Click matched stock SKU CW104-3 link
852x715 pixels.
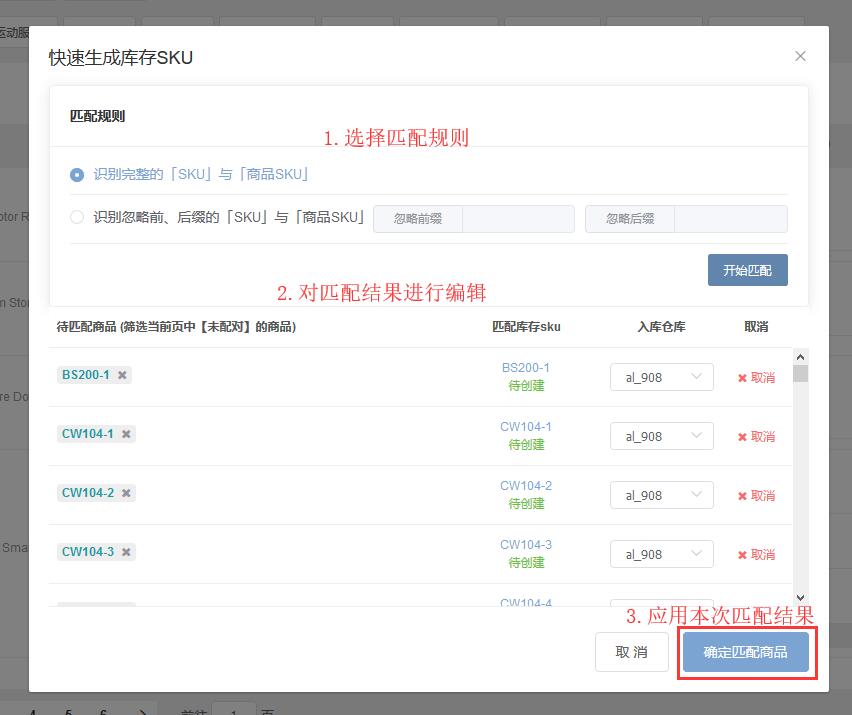tap(525, 545)
